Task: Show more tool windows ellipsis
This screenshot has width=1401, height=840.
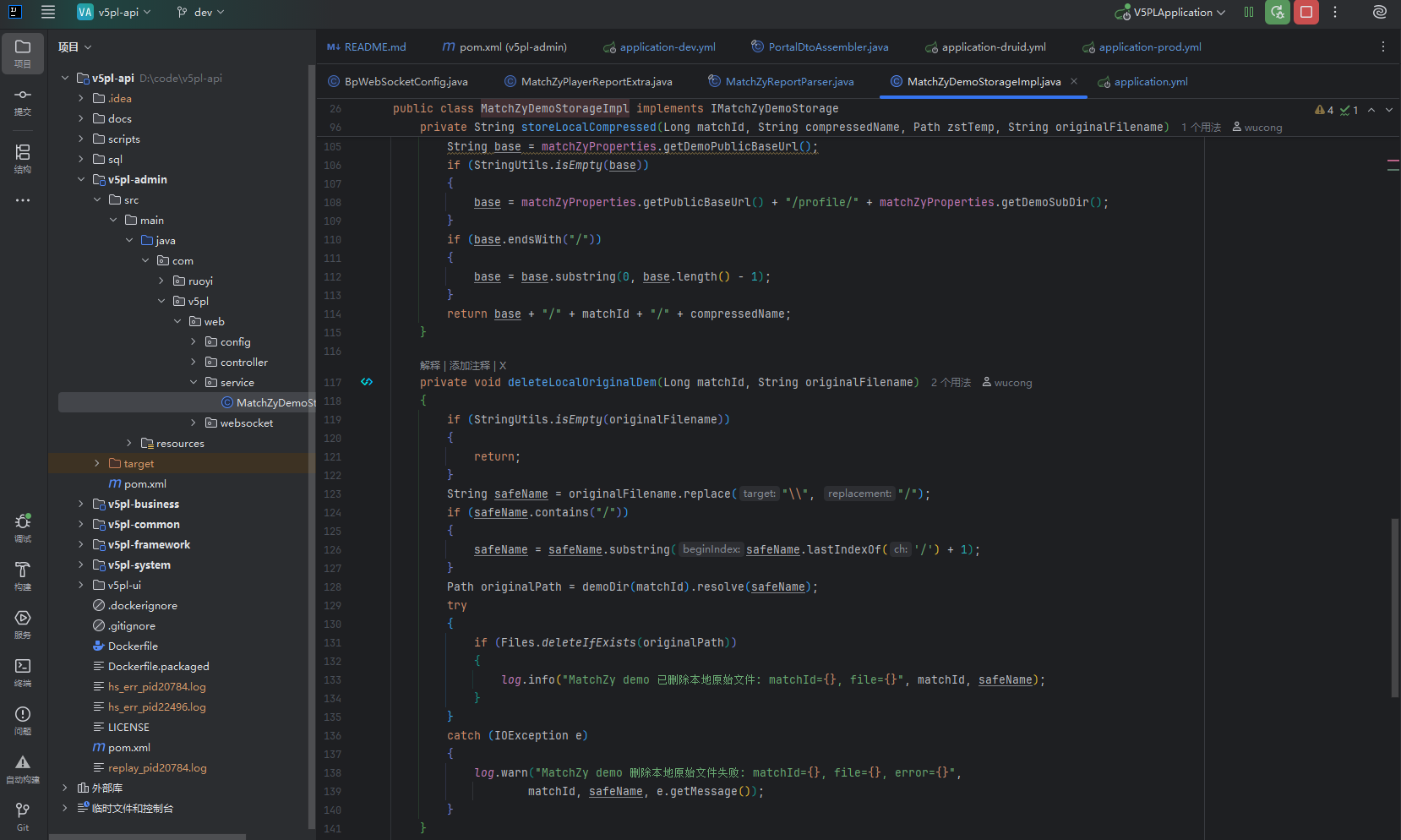Action: (23, 200)
